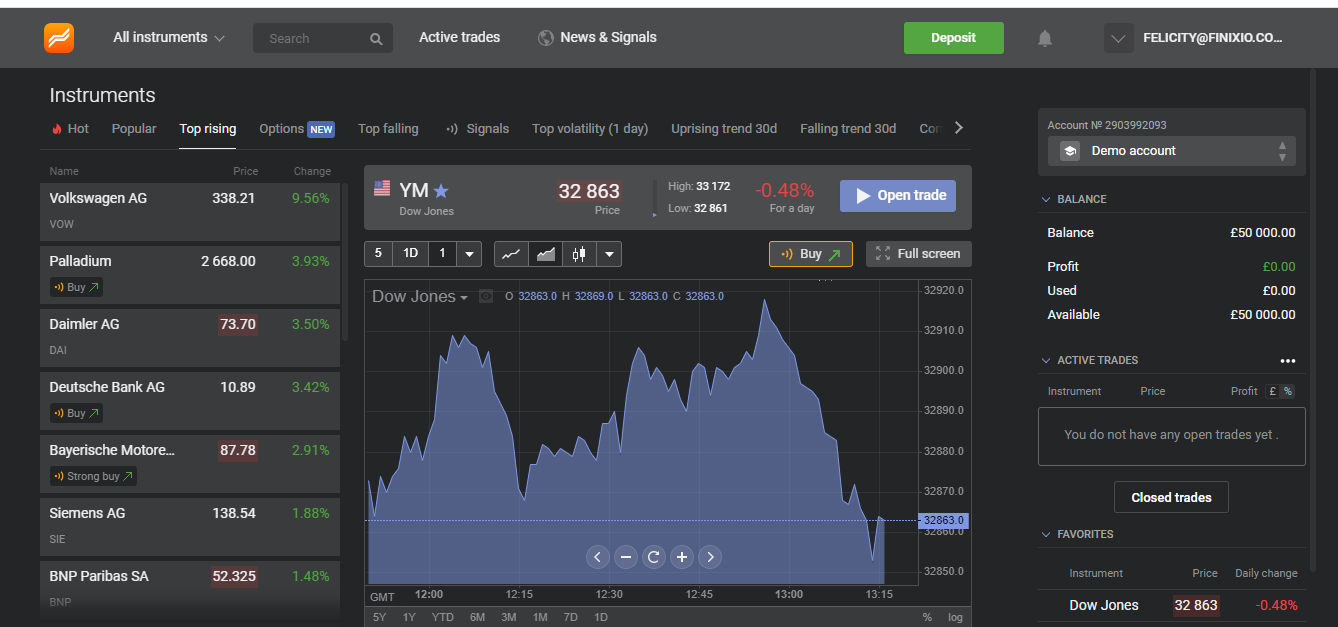Reset the chart view
1338x627 pixels.
(x=654, y=557)
